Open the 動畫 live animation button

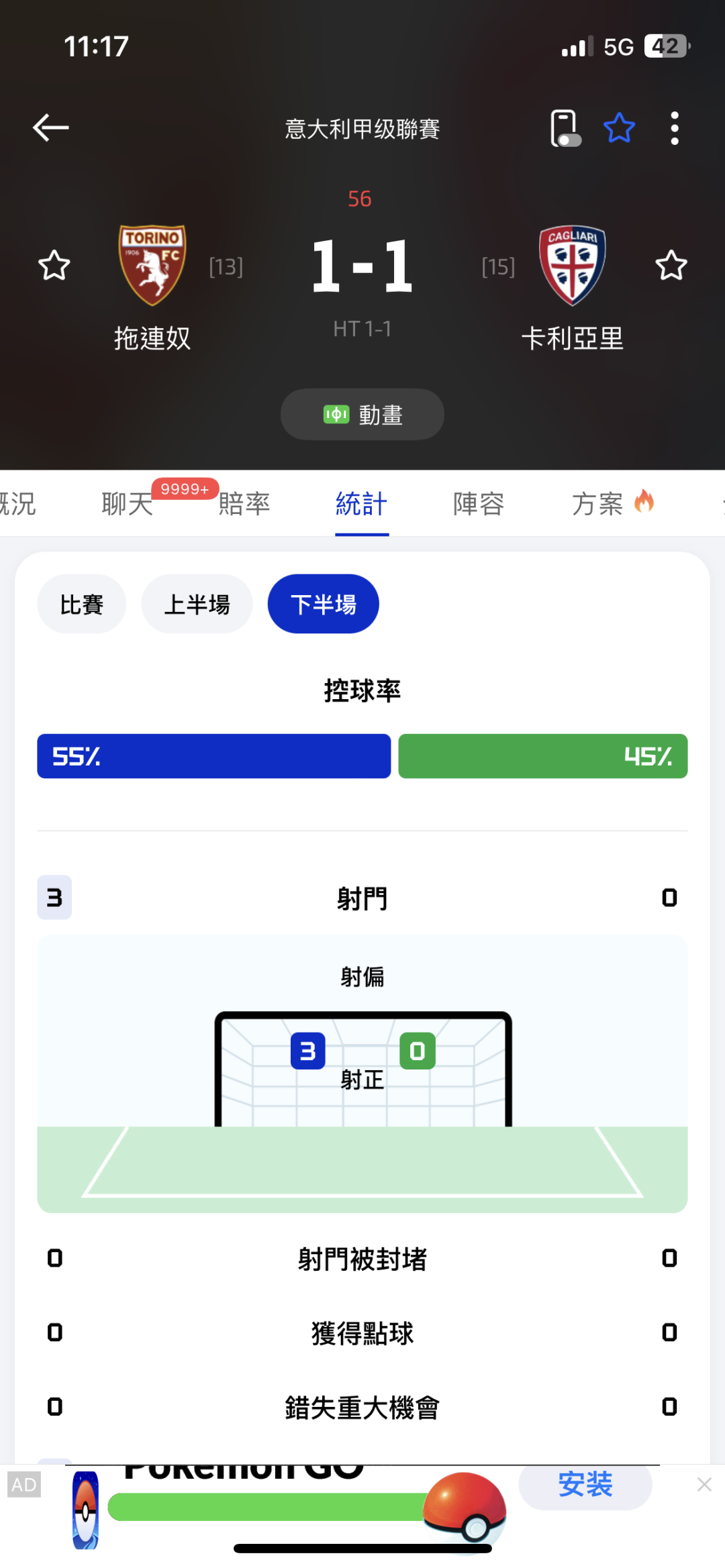[x=362, y=415]
